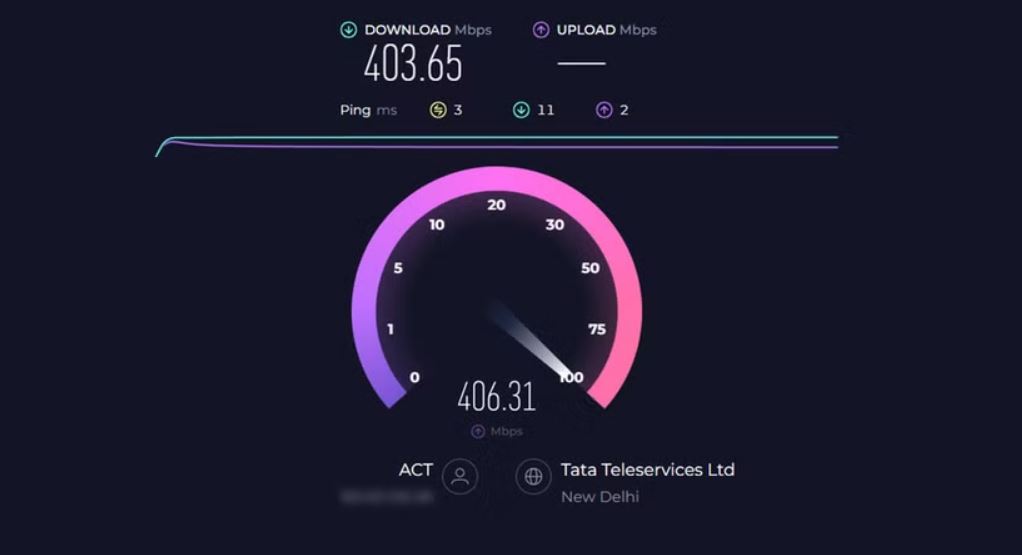Click the globe server icon
The width and height of the screenshot is (1022, 555).
coord(533,476)
